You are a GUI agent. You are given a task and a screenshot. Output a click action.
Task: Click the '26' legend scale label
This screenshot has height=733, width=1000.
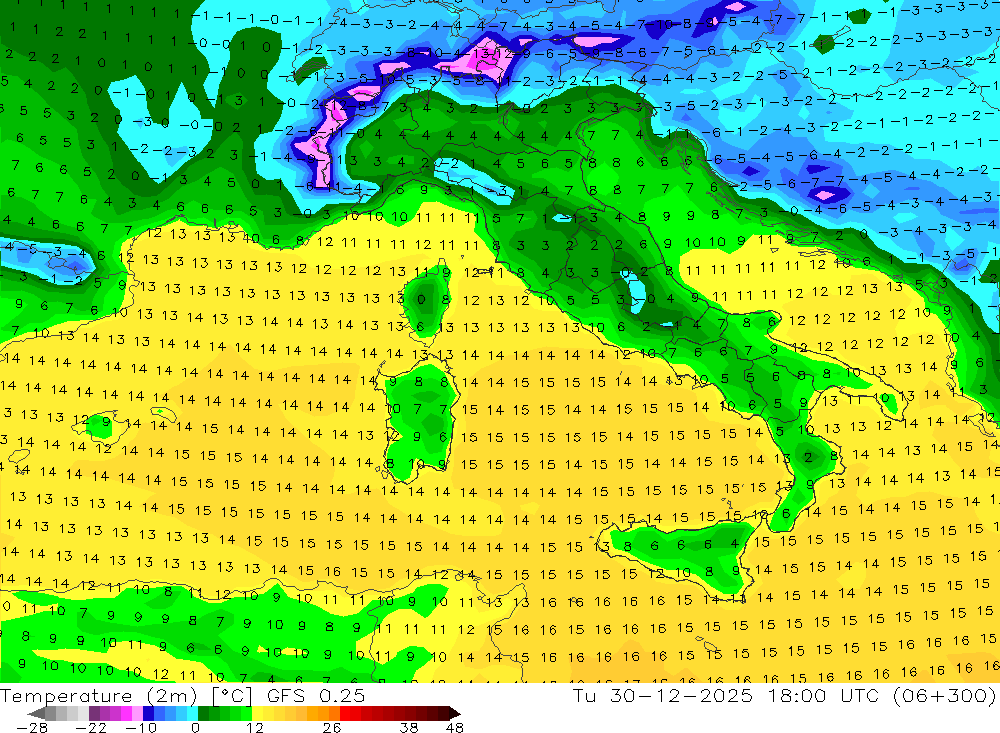pos(332,728)
